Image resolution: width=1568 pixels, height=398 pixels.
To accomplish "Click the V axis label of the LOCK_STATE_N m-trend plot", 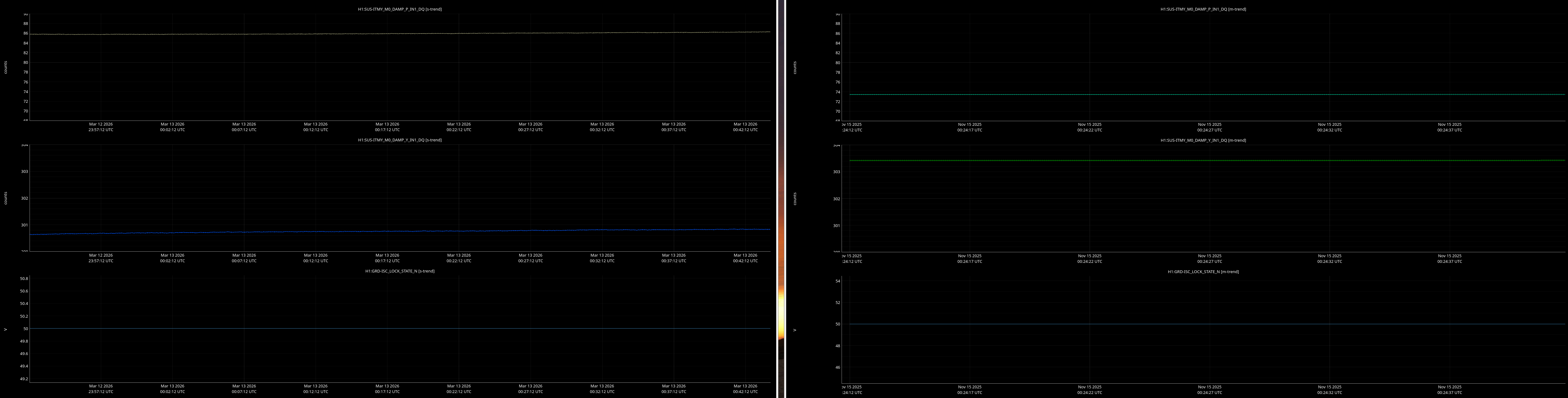I will click(x=794, y=330).
